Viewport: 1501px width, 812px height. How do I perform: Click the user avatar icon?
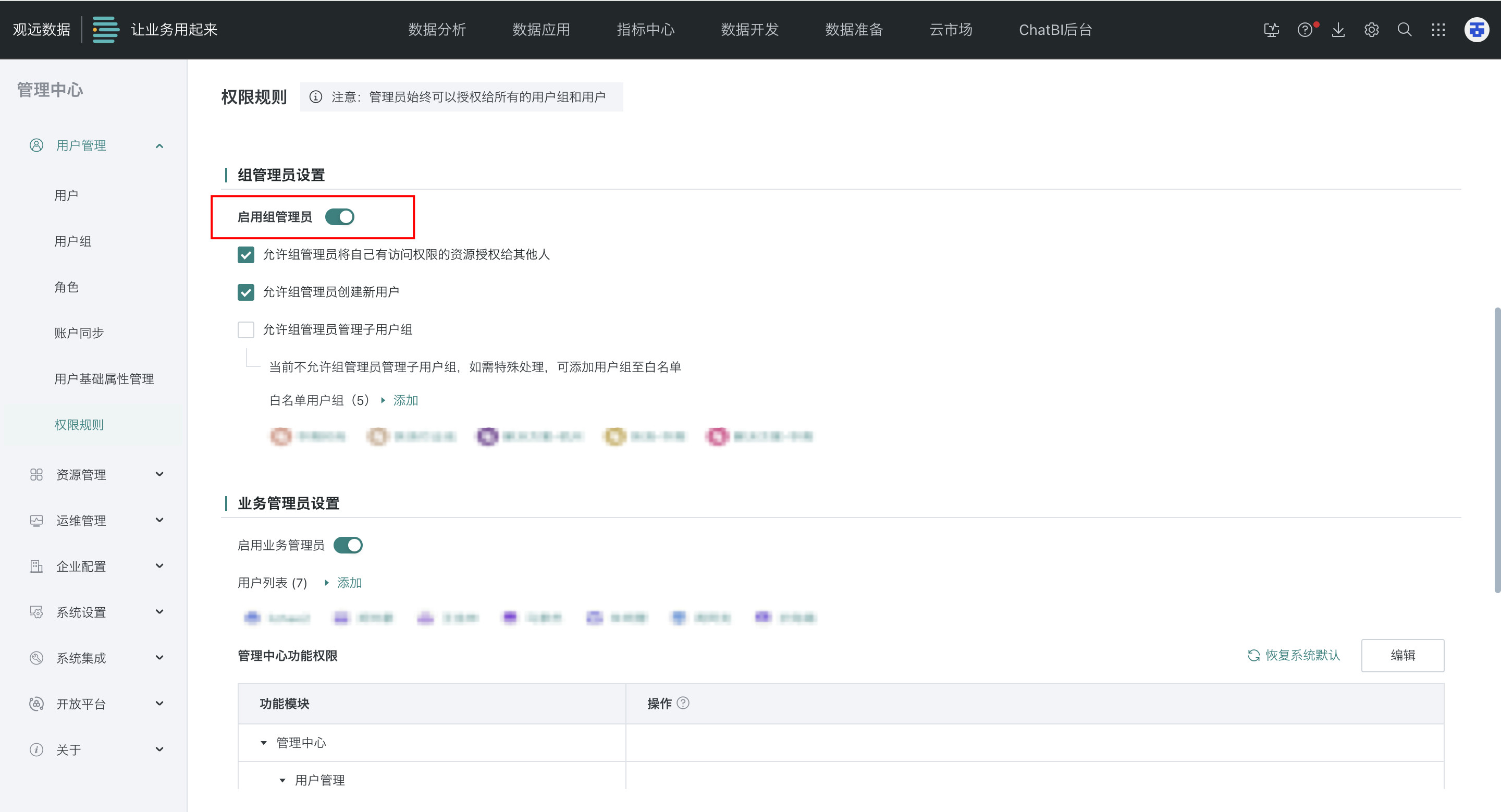pos(1477,30)
